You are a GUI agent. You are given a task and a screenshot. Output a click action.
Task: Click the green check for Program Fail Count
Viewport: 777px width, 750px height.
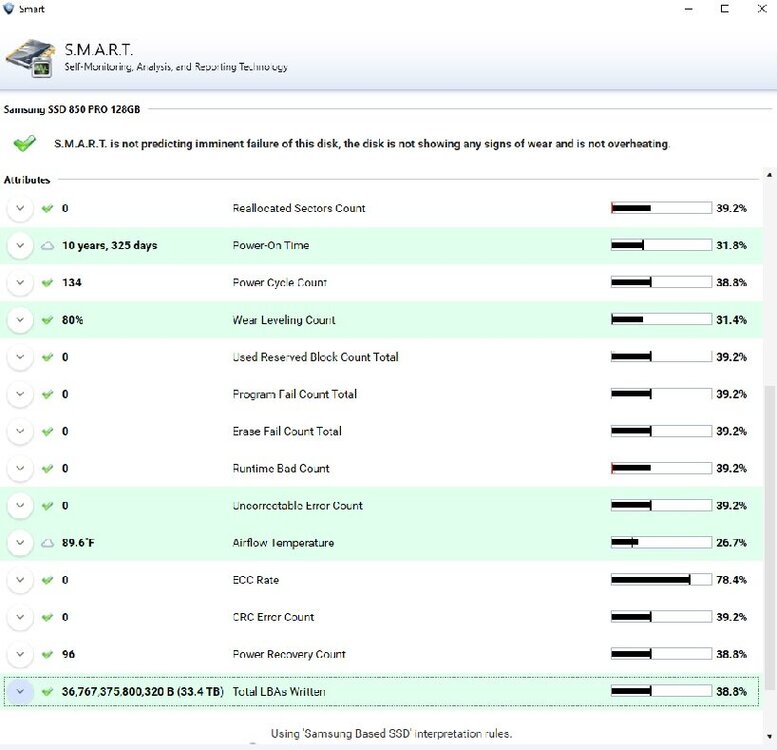pos(47,394)
